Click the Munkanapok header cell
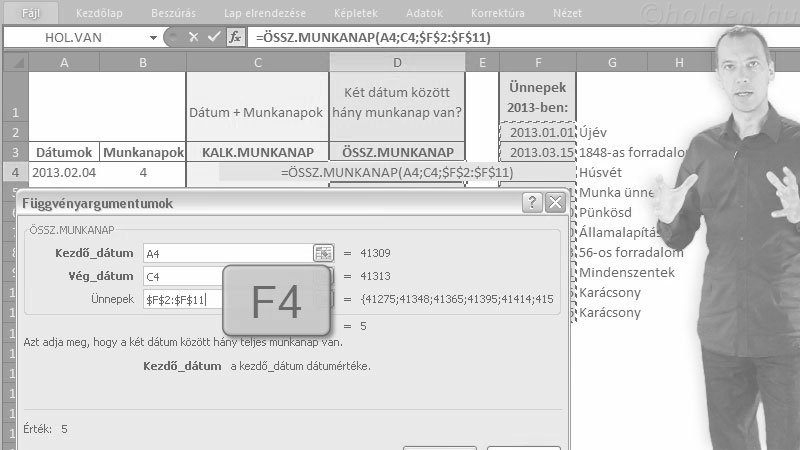The image size is (800, 450). click(143, 152)
